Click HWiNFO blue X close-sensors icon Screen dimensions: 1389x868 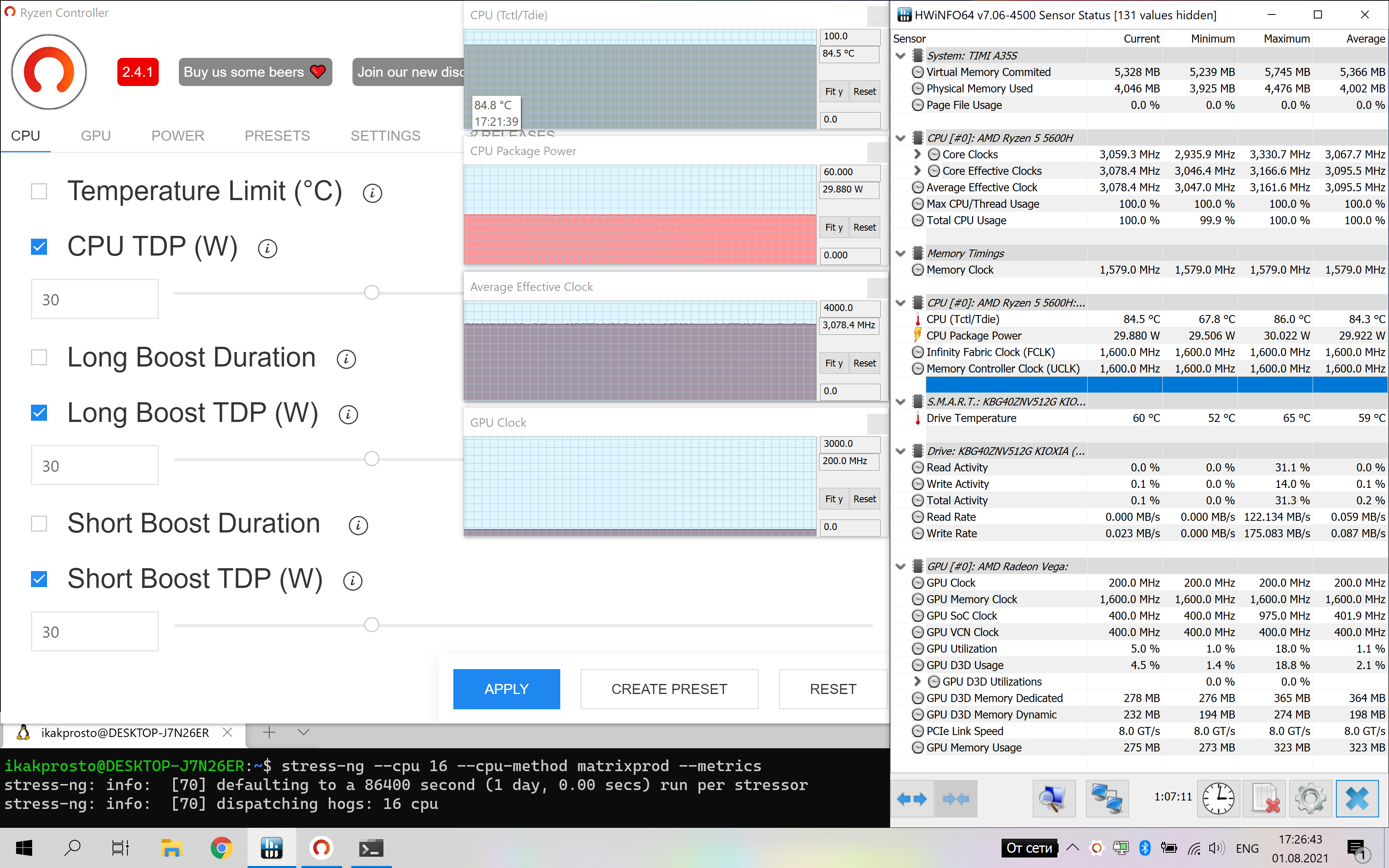(1357, 798)
